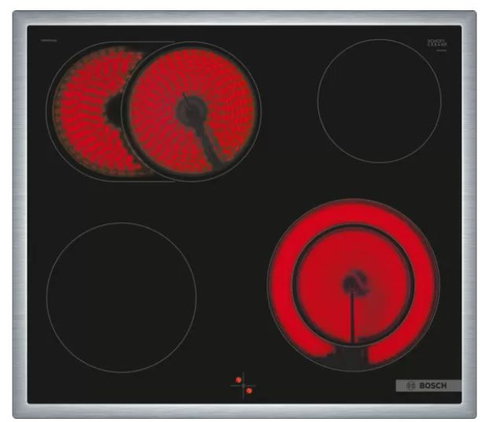500x422 pixels.
Task: Select the unlit bottom-left cooking zone
Action: pos(121,297)
